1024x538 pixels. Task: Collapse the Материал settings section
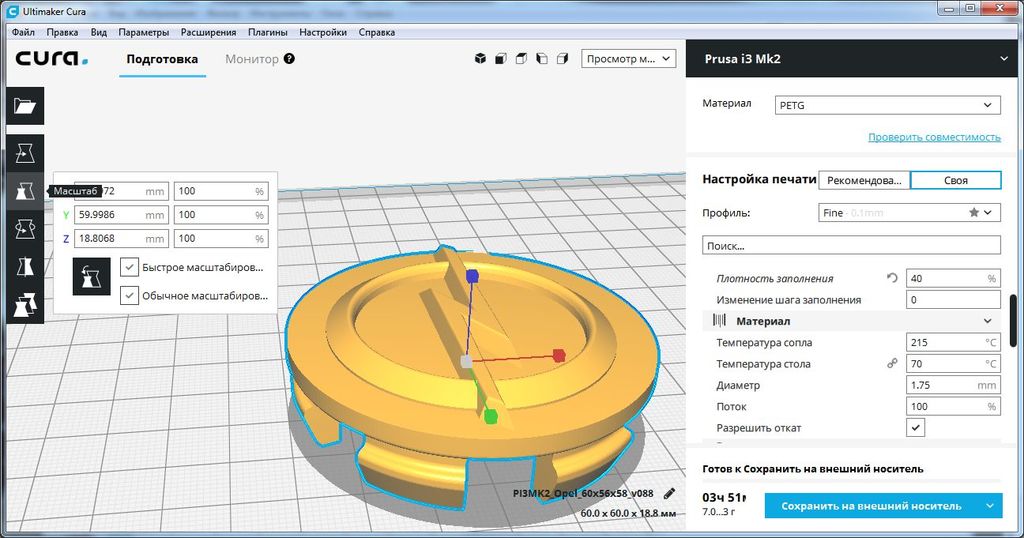(x=987, y=321)
